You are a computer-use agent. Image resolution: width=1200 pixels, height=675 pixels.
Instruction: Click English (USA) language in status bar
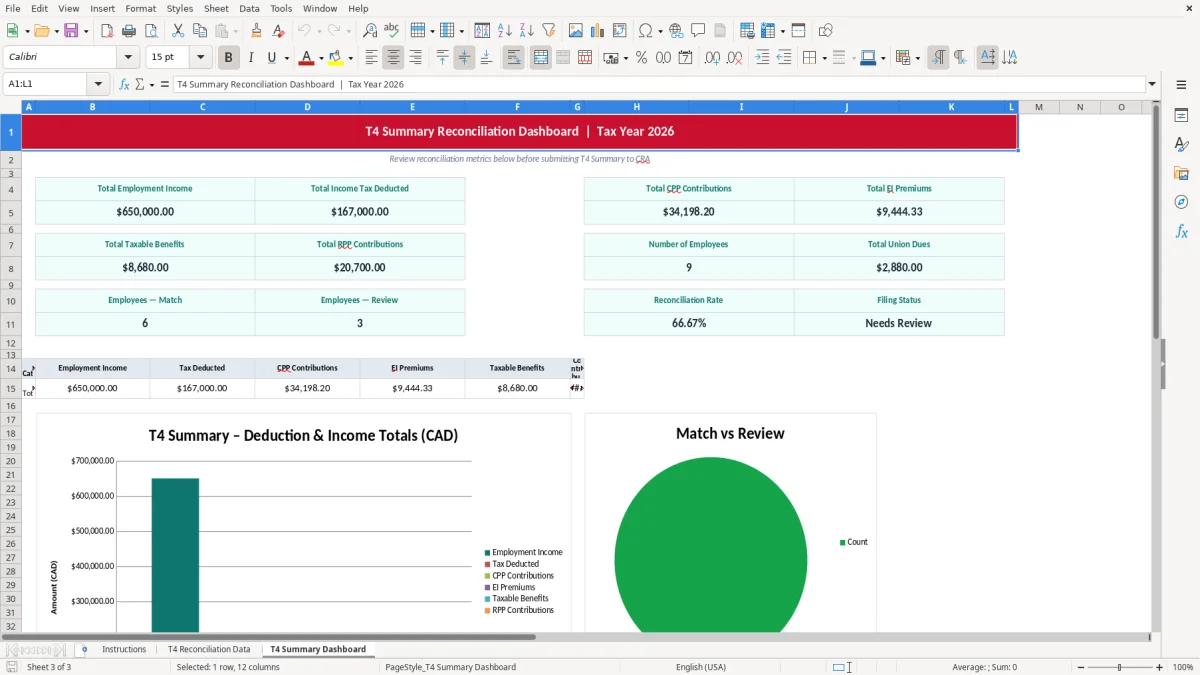[701, 667]
